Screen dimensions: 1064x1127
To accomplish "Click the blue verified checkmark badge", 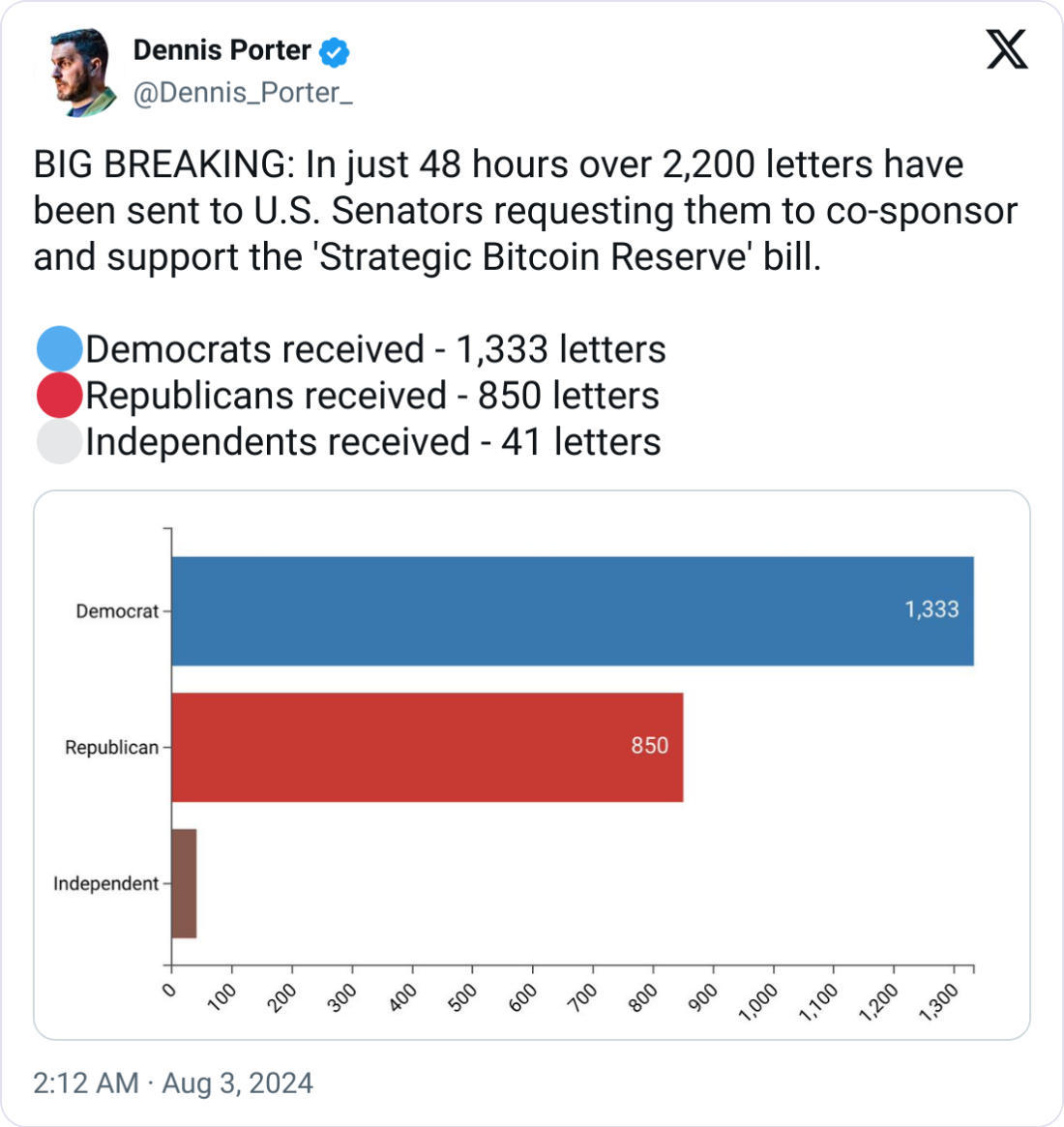I will [x=334, y=51].
